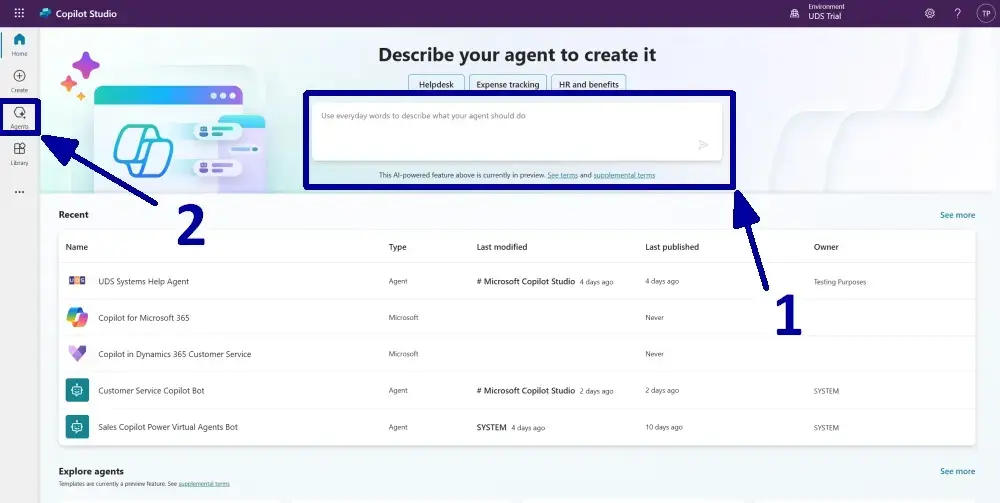Click the Copilot Studio logo icon
This screenshot has width=1000, height=503.
pyautogui.click(x=45, y=13)
